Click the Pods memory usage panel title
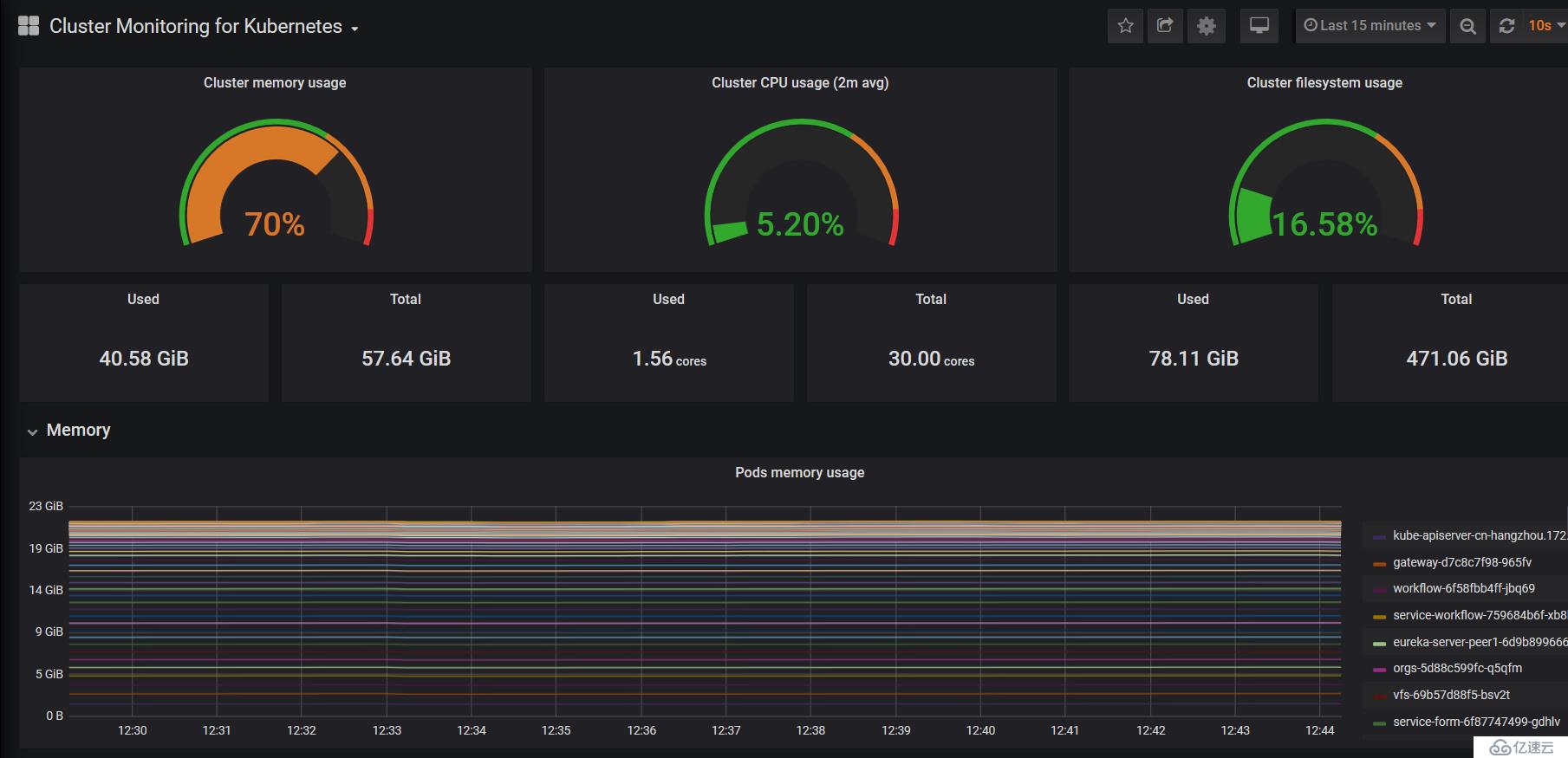Viewport: 1568px width, 758px height. pos(799,472)
